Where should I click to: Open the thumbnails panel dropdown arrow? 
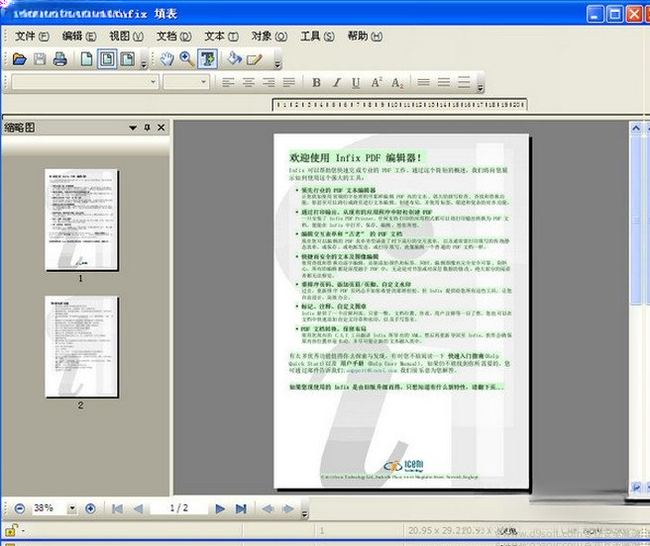(x=133, y=128)
